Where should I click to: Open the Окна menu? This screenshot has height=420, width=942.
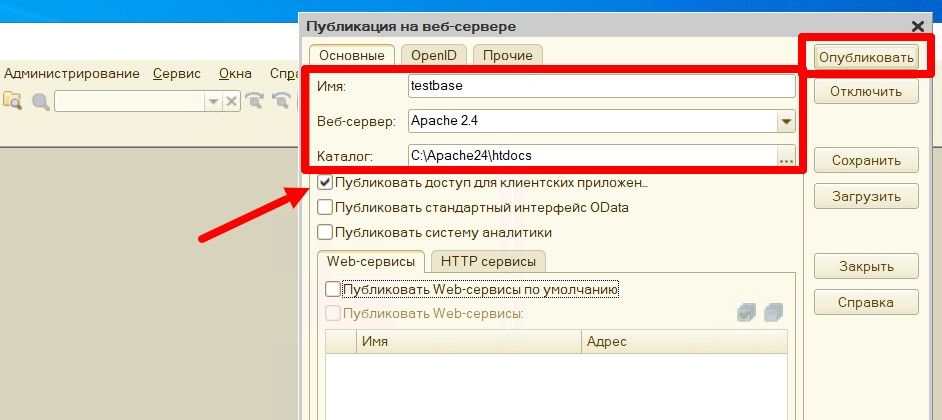(235, 74)
